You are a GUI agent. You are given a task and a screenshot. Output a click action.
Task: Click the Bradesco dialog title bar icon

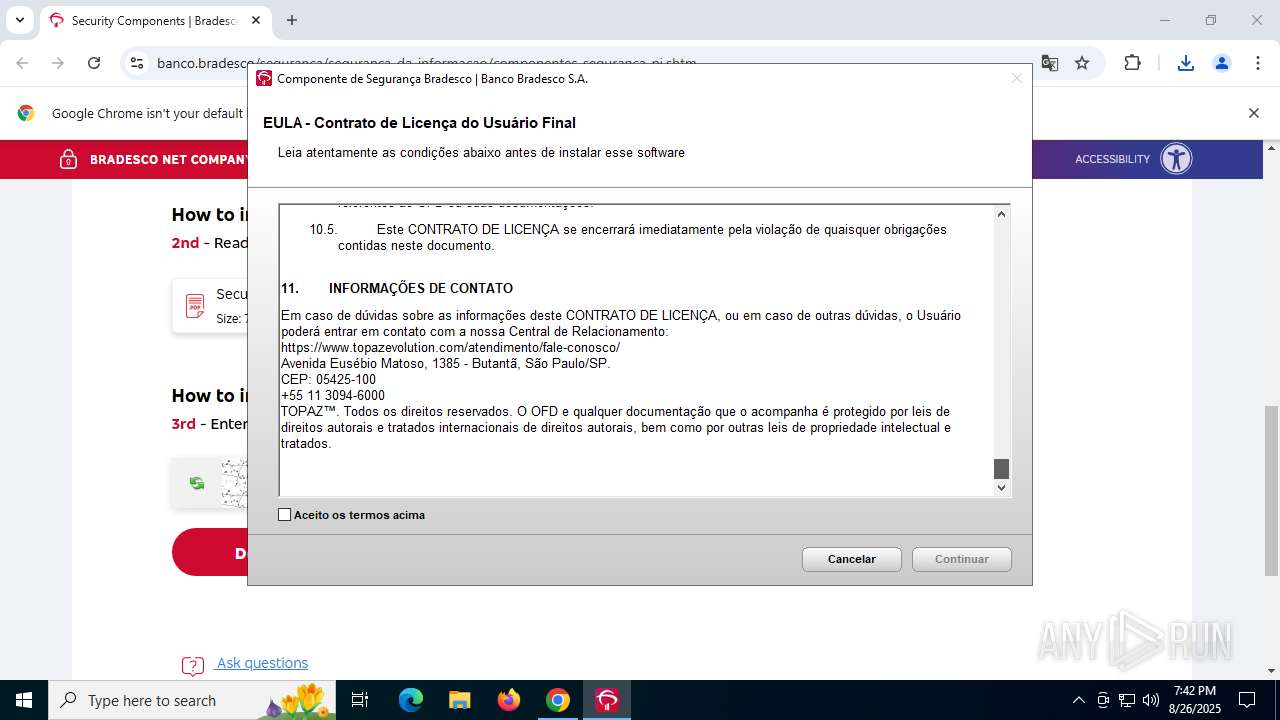(264, 79)
